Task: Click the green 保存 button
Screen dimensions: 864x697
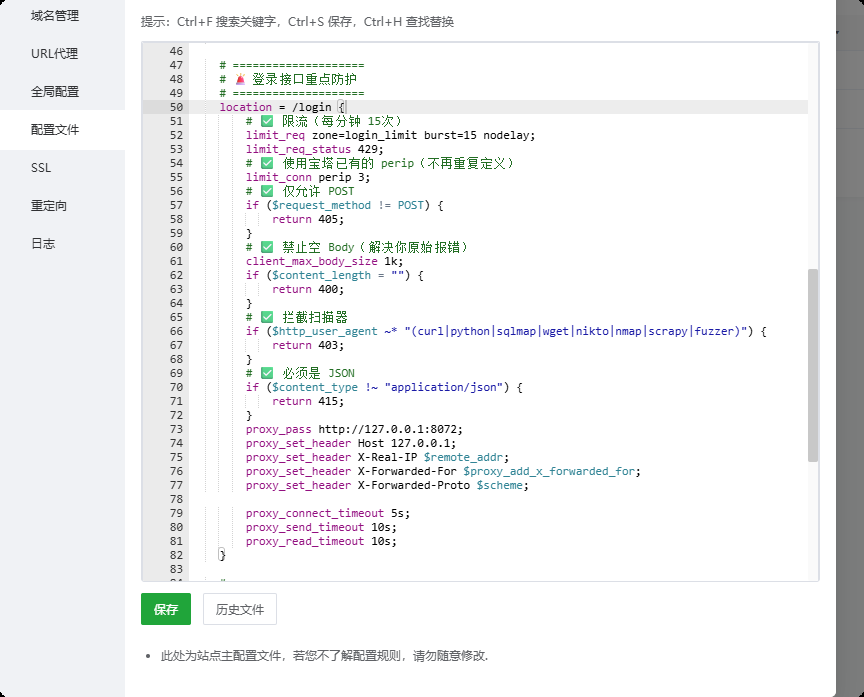Action: [166, 609]
